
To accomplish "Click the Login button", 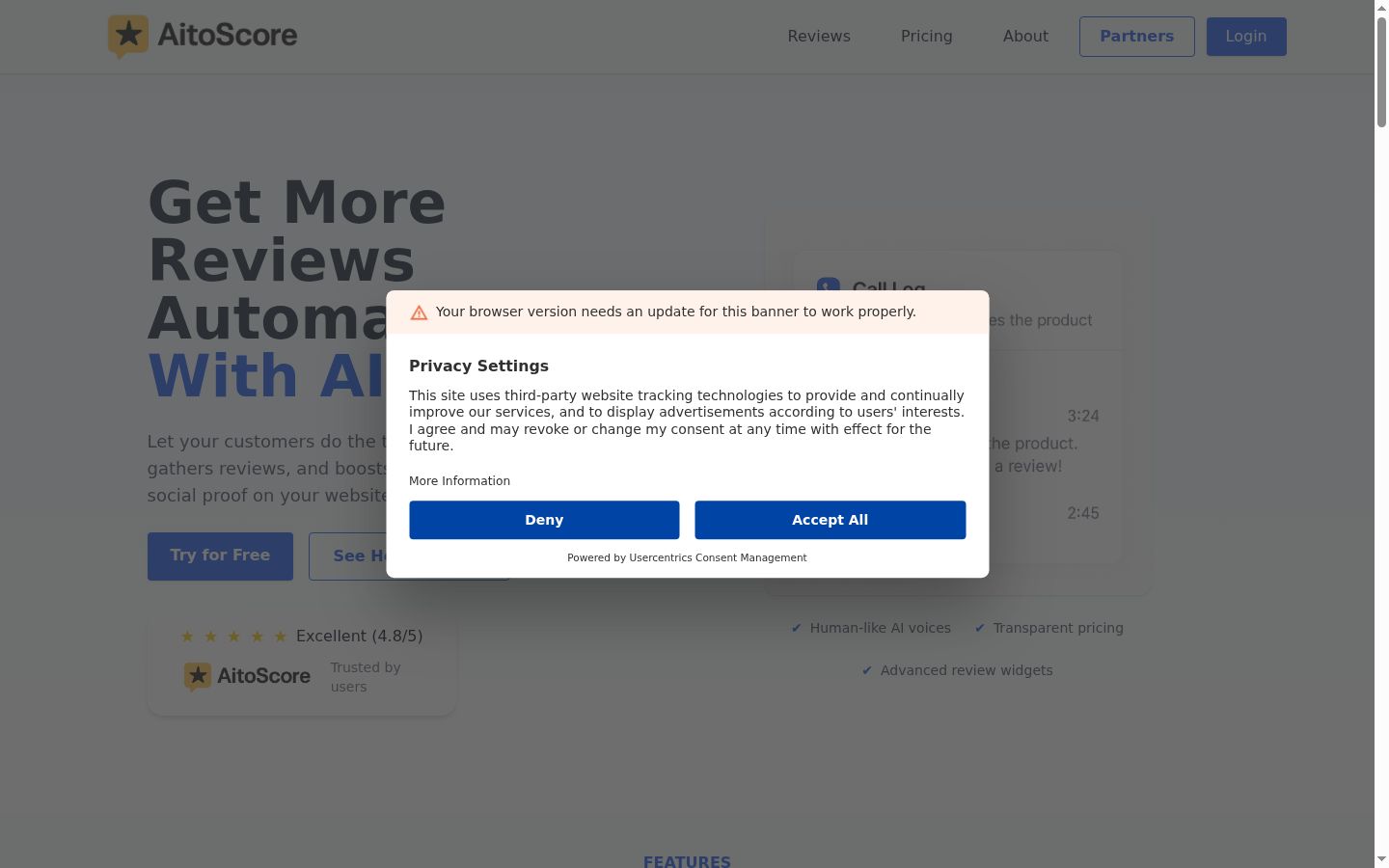I will click(x=1246, y=37).
